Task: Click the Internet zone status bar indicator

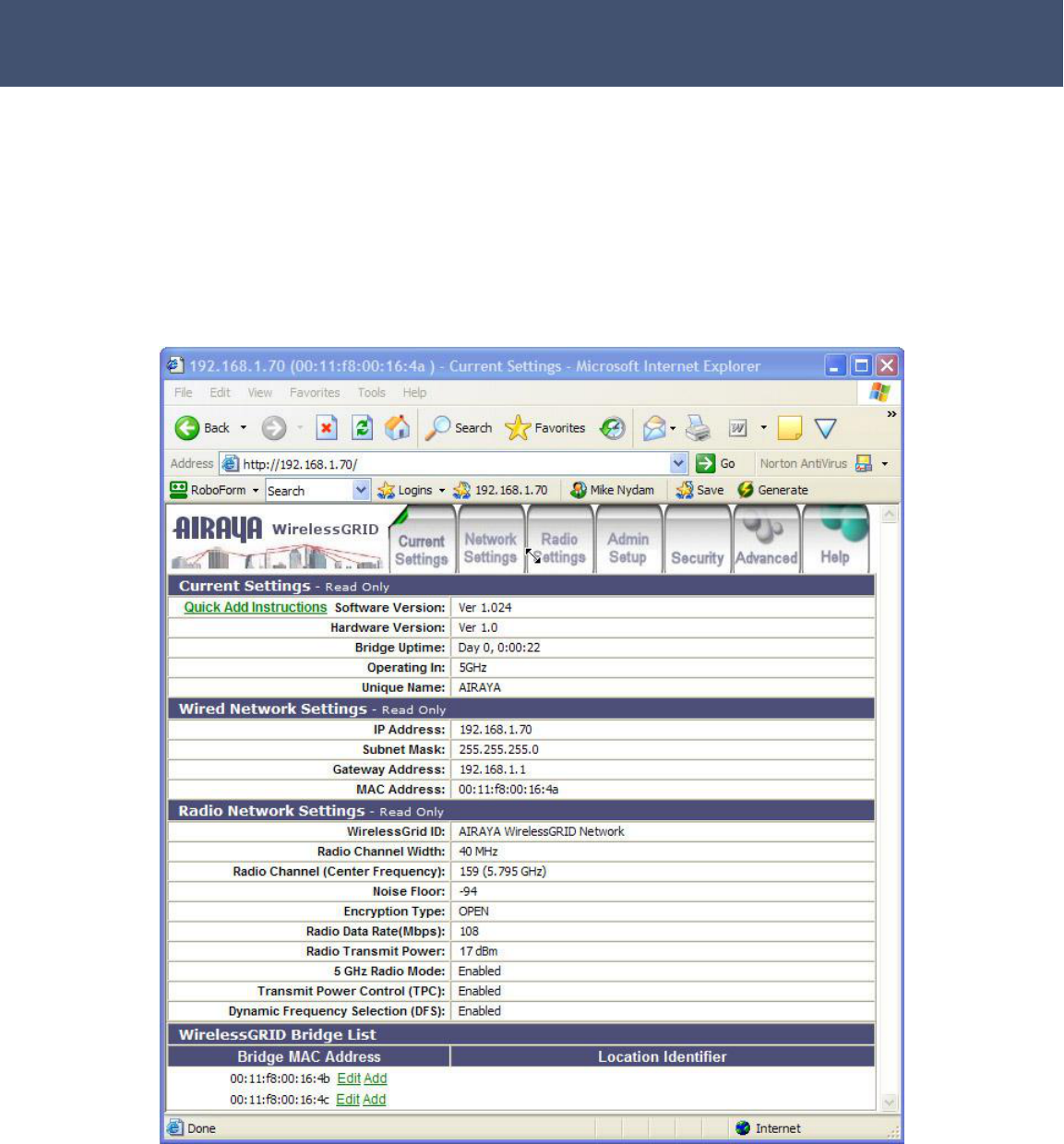Action: pyautogui.click(x=768, y=1128)
